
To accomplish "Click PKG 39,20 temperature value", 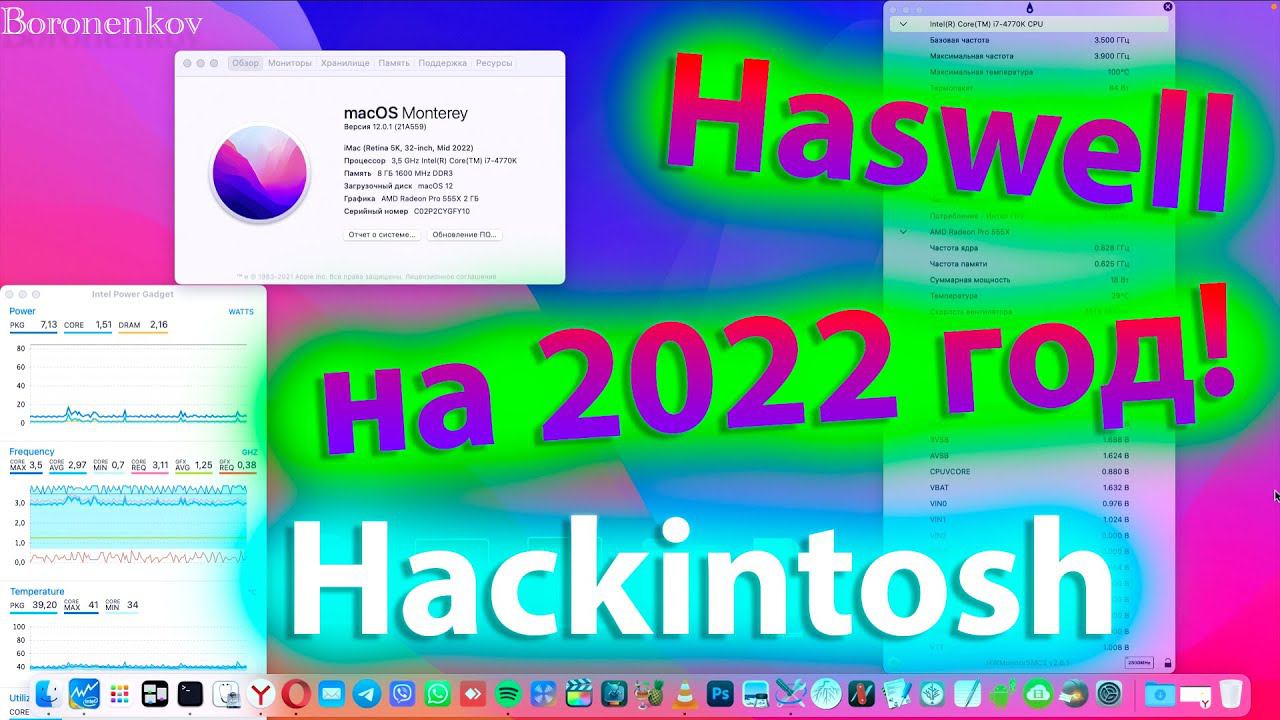I will click(34, 605).
